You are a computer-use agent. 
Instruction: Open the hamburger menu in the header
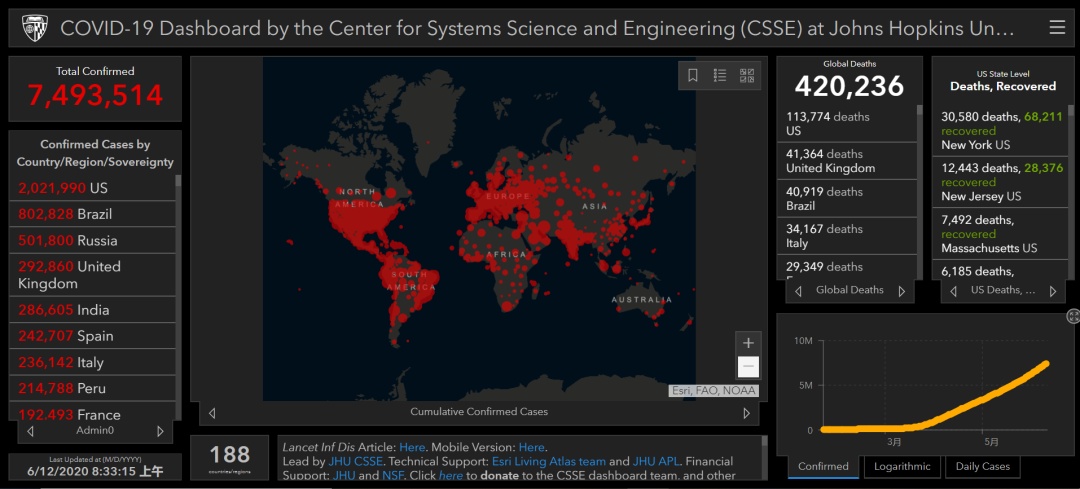(x=1057, y=28)
